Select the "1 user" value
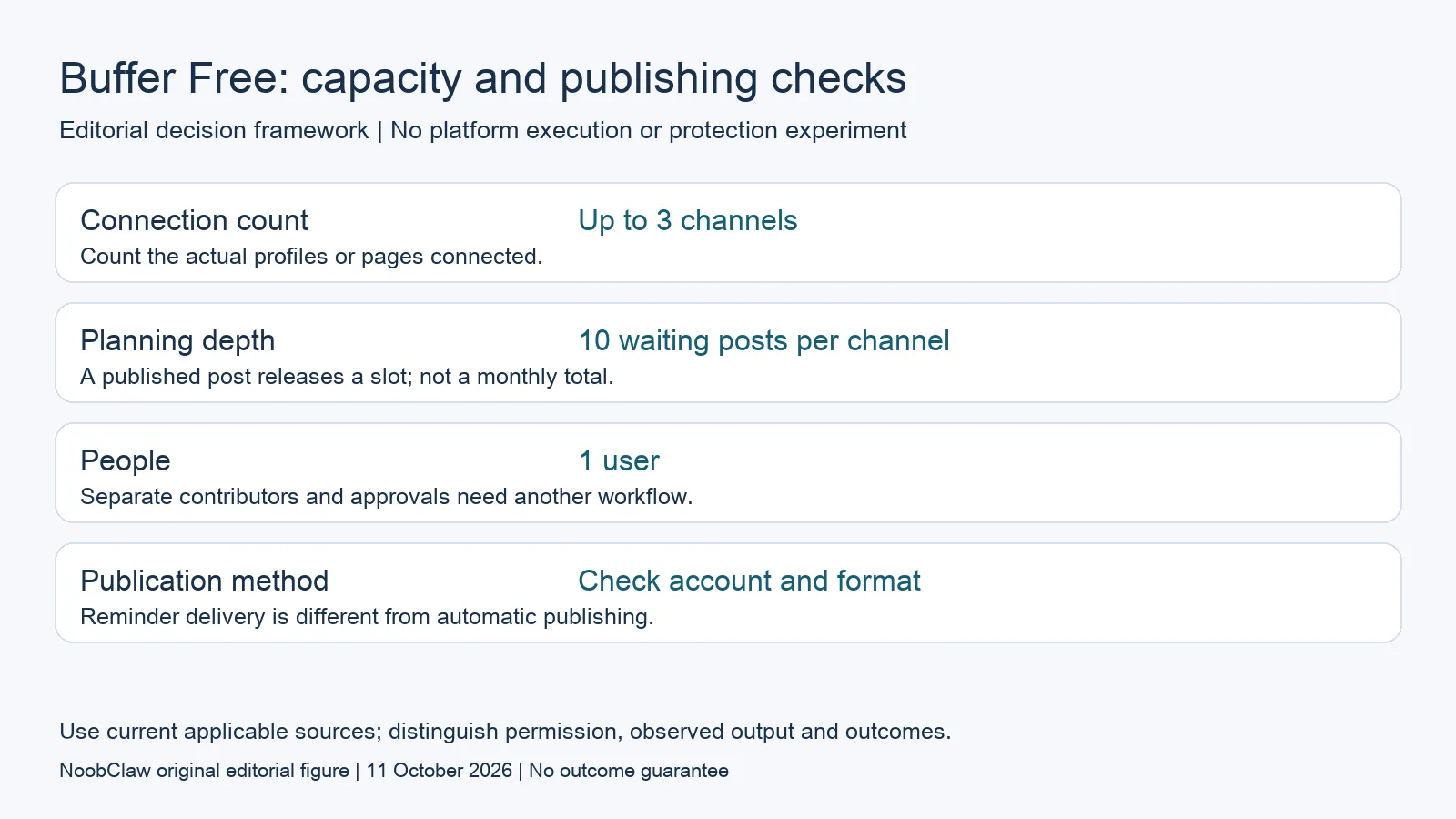1456x819 pixels. (620, 460)
